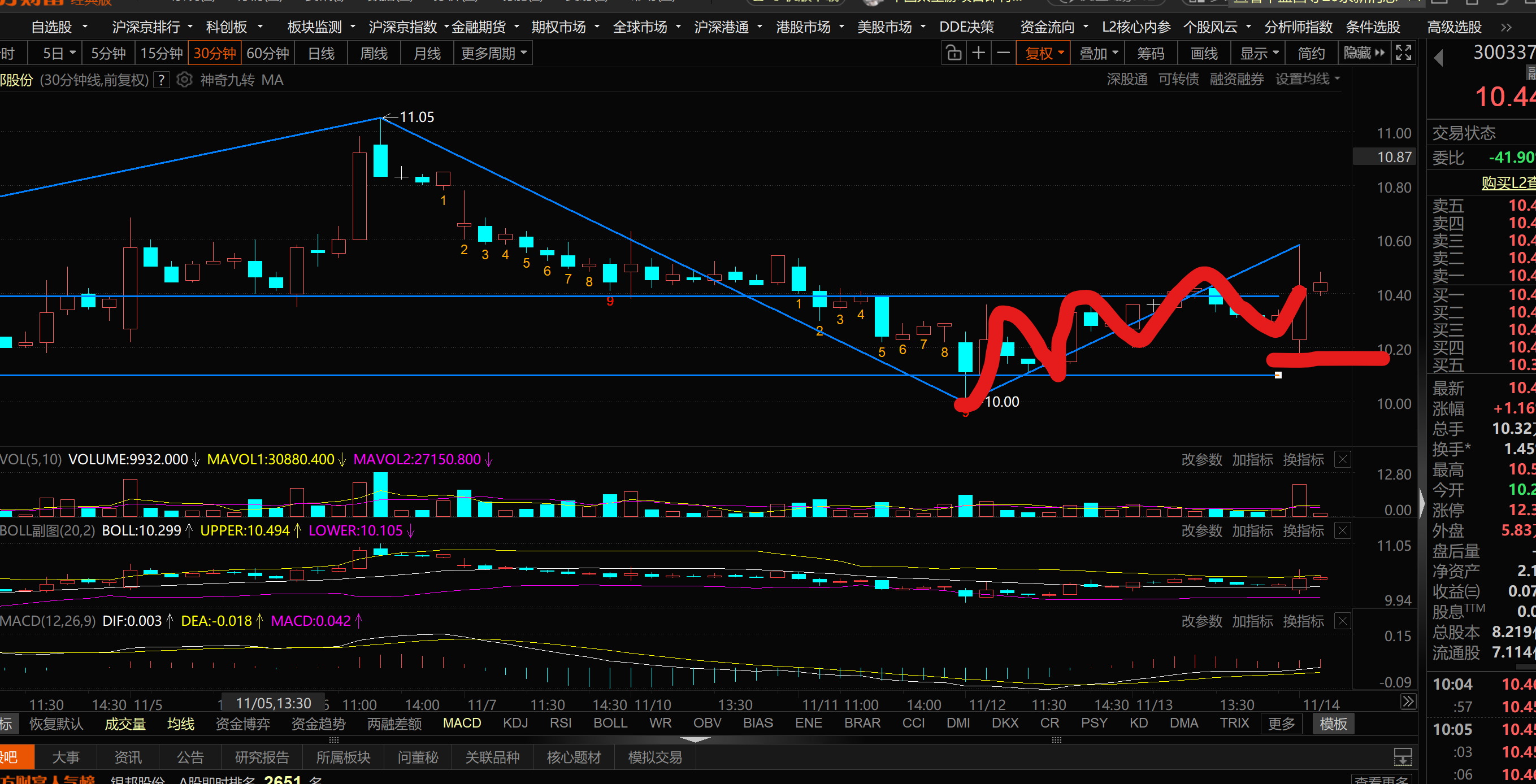Enter fullscreen chart with expand icon
Viewport: 1536px width, 784px height.
1404,54
